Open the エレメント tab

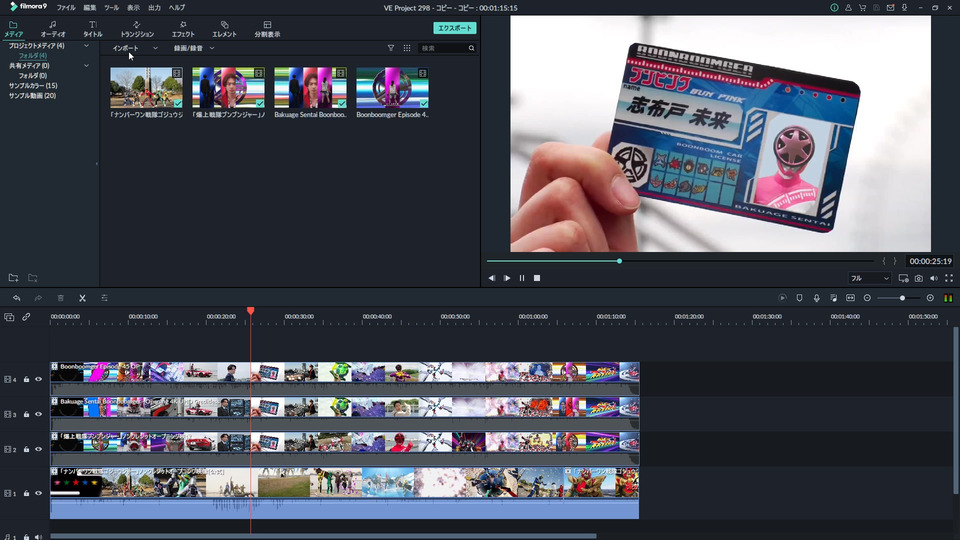[x=224, y=29]
